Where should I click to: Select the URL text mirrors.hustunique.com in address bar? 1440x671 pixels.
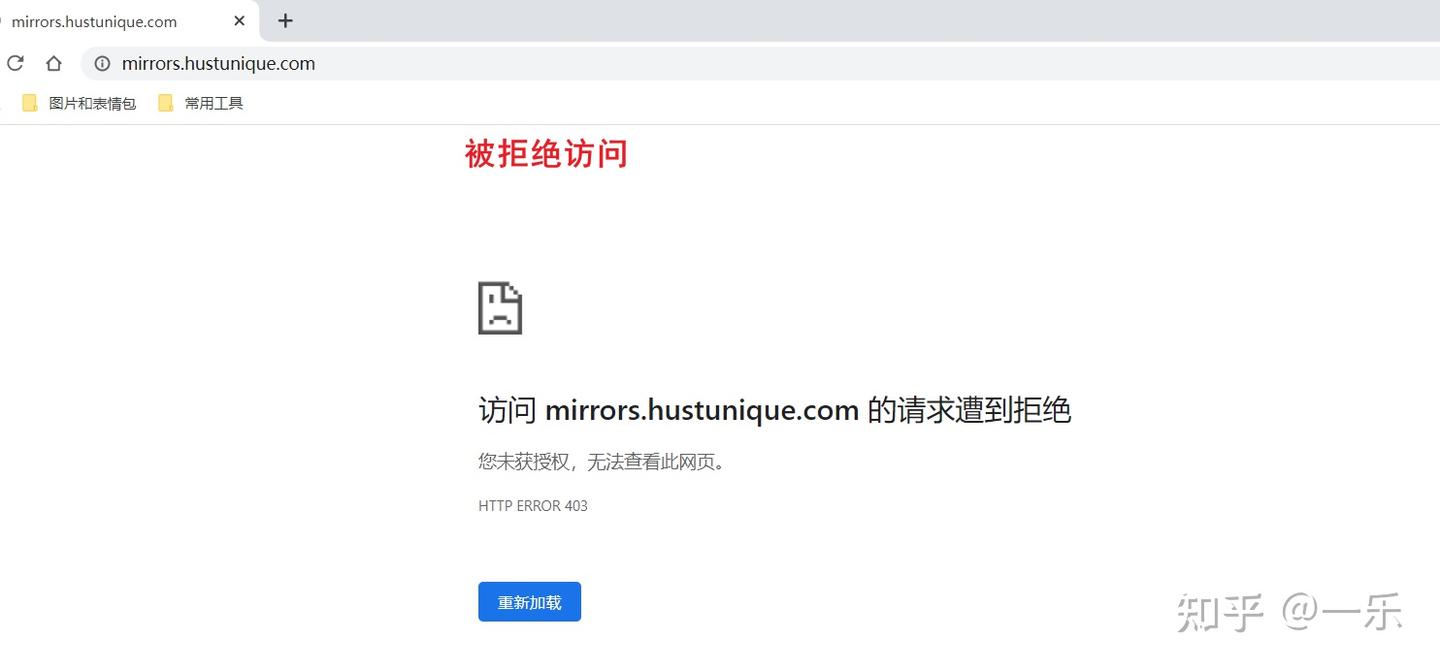218,63
